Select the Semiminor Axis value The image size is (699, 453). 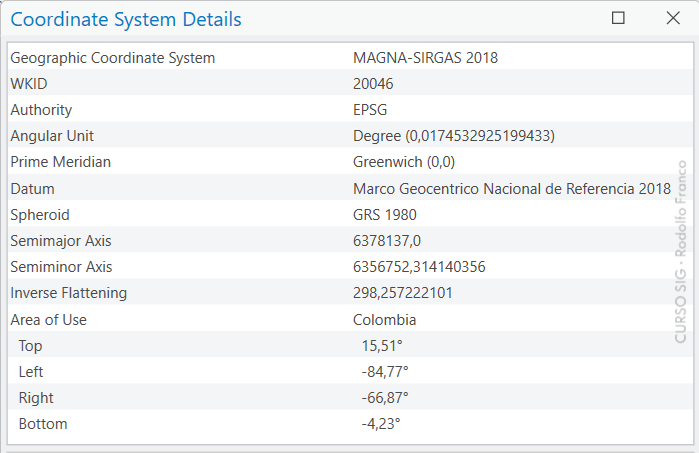pos(419,267)
